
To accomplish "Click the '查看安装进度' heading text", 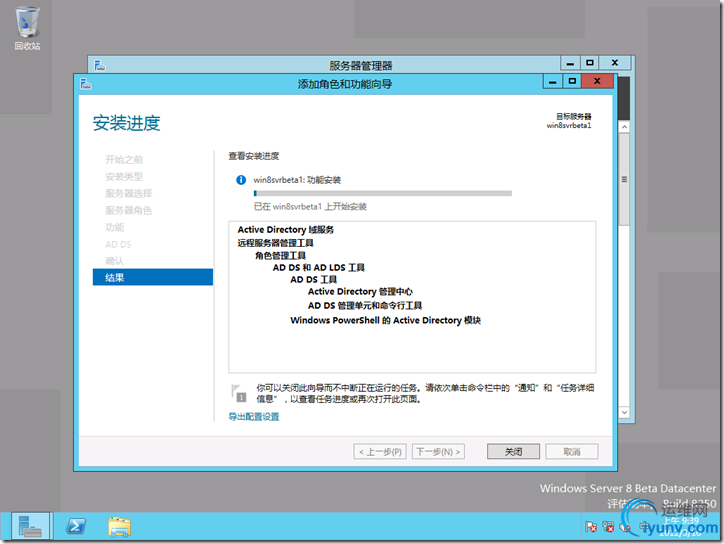I will coord(254,156).
